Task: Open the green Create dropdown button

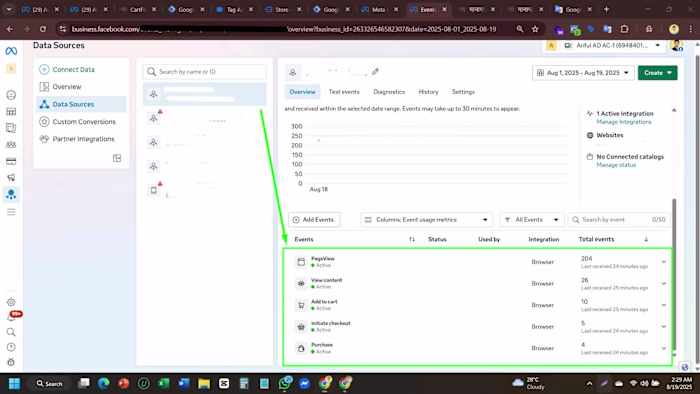Action: pos(658,73)
